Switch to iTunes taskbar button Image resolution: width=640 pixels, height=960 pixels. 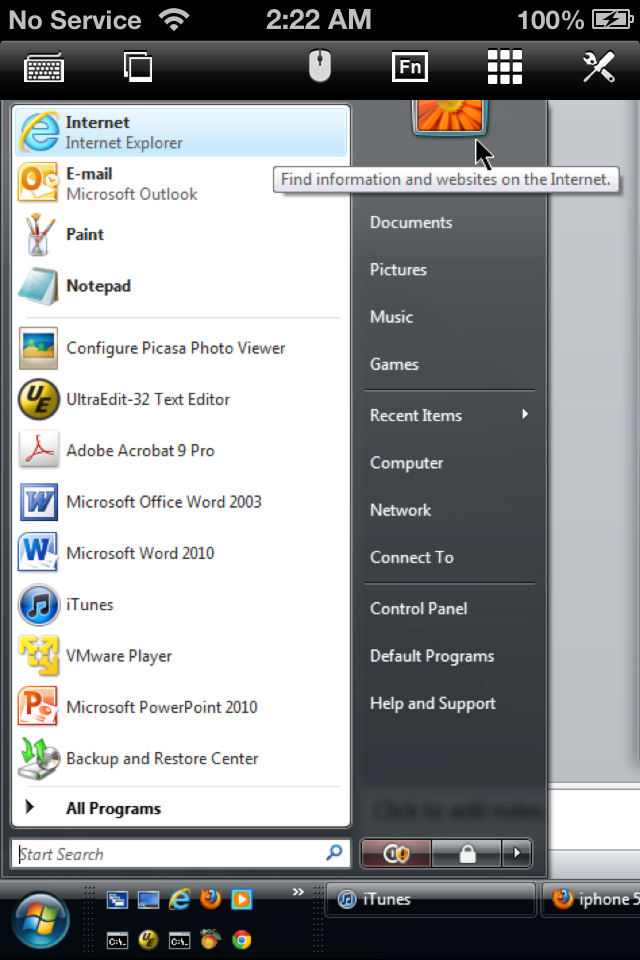point(431,899)
